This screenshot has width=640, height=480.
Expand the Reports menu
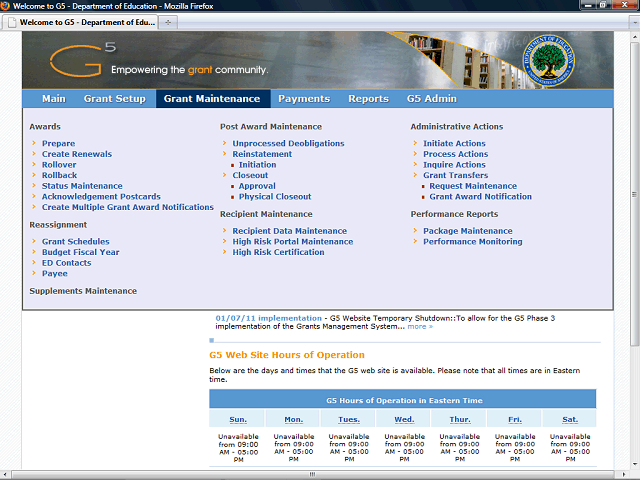click(368, 99)
